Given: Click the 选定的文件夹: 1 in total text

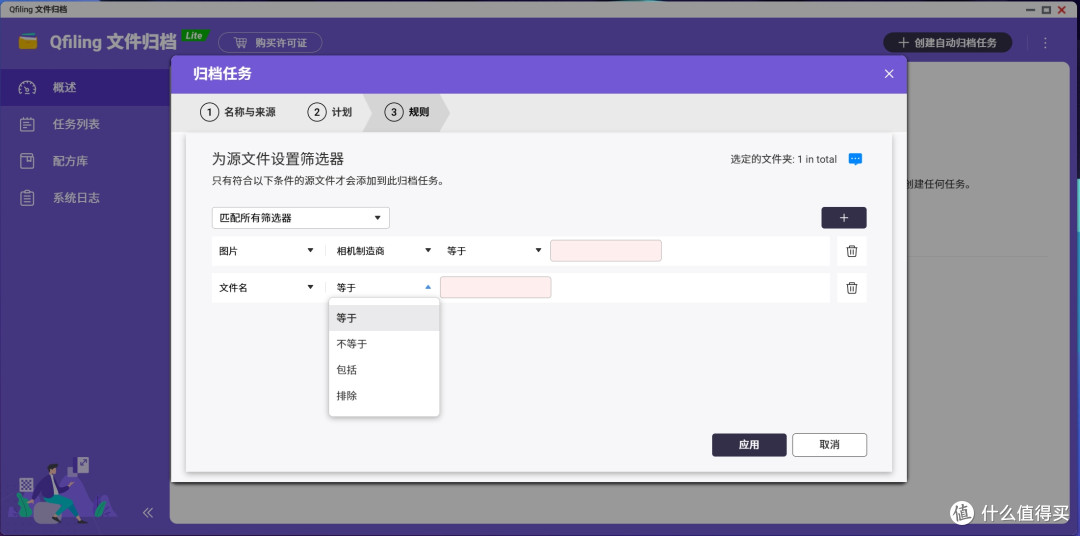Looking at the screenshot, I should point(784,159).
